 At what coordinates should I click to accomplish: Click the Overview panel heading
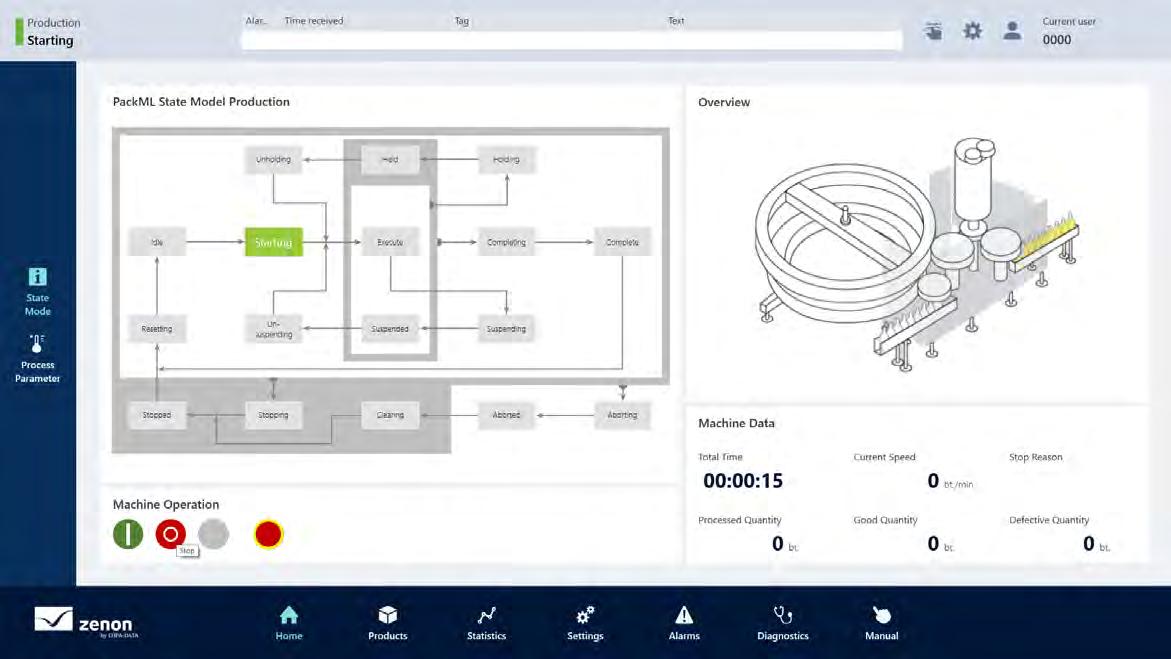[x=724, y=102]
